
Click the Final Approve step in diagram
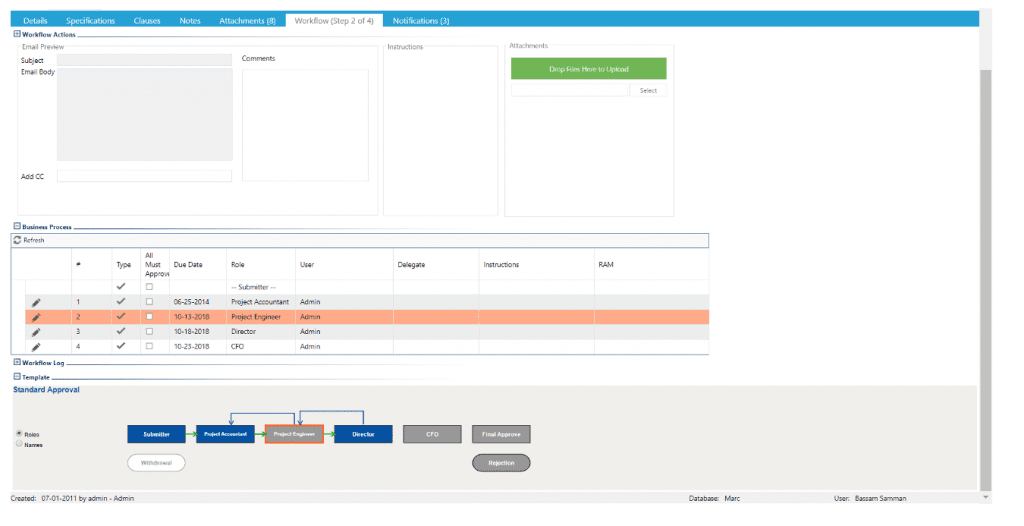(502, 434)
